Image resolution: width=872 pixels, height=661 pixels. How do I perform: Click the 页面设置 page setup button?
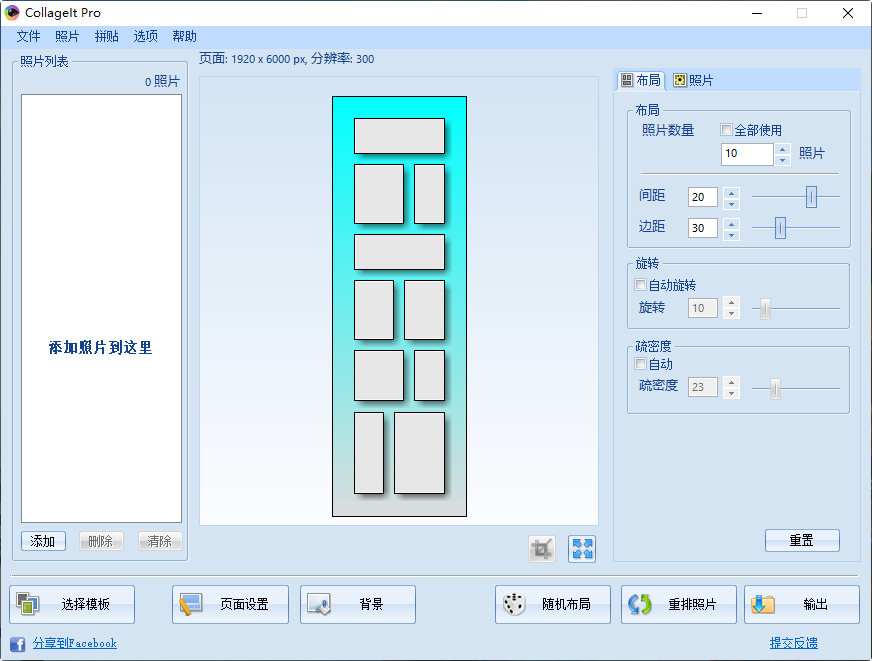pos(230,604)
